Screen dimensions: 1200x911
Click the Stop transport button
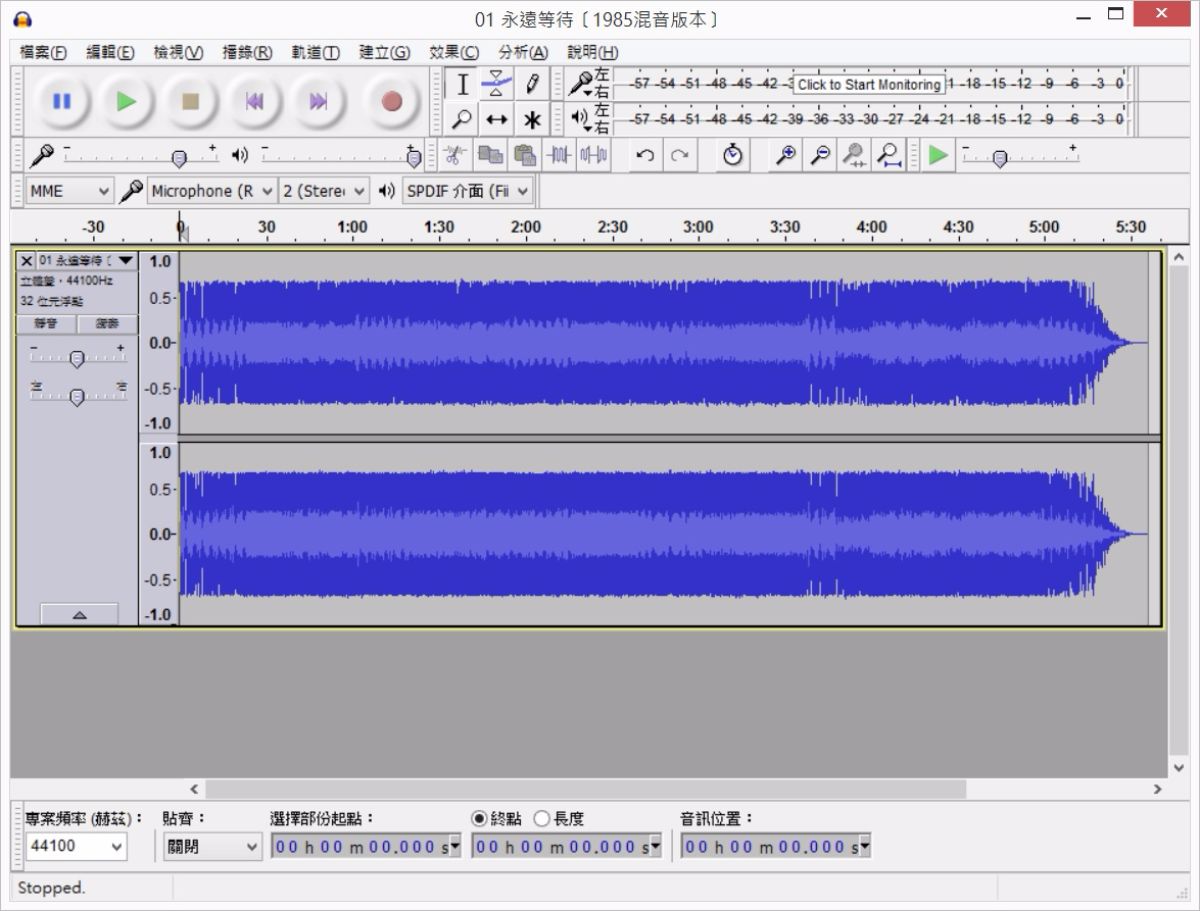click(x=190, y=101)
